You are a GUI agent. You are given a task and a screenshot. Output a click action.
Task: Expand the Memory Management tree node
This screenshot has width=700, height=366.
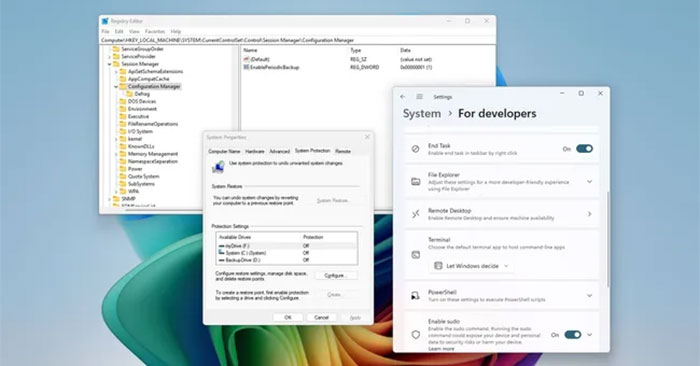(x=116, y=154)
